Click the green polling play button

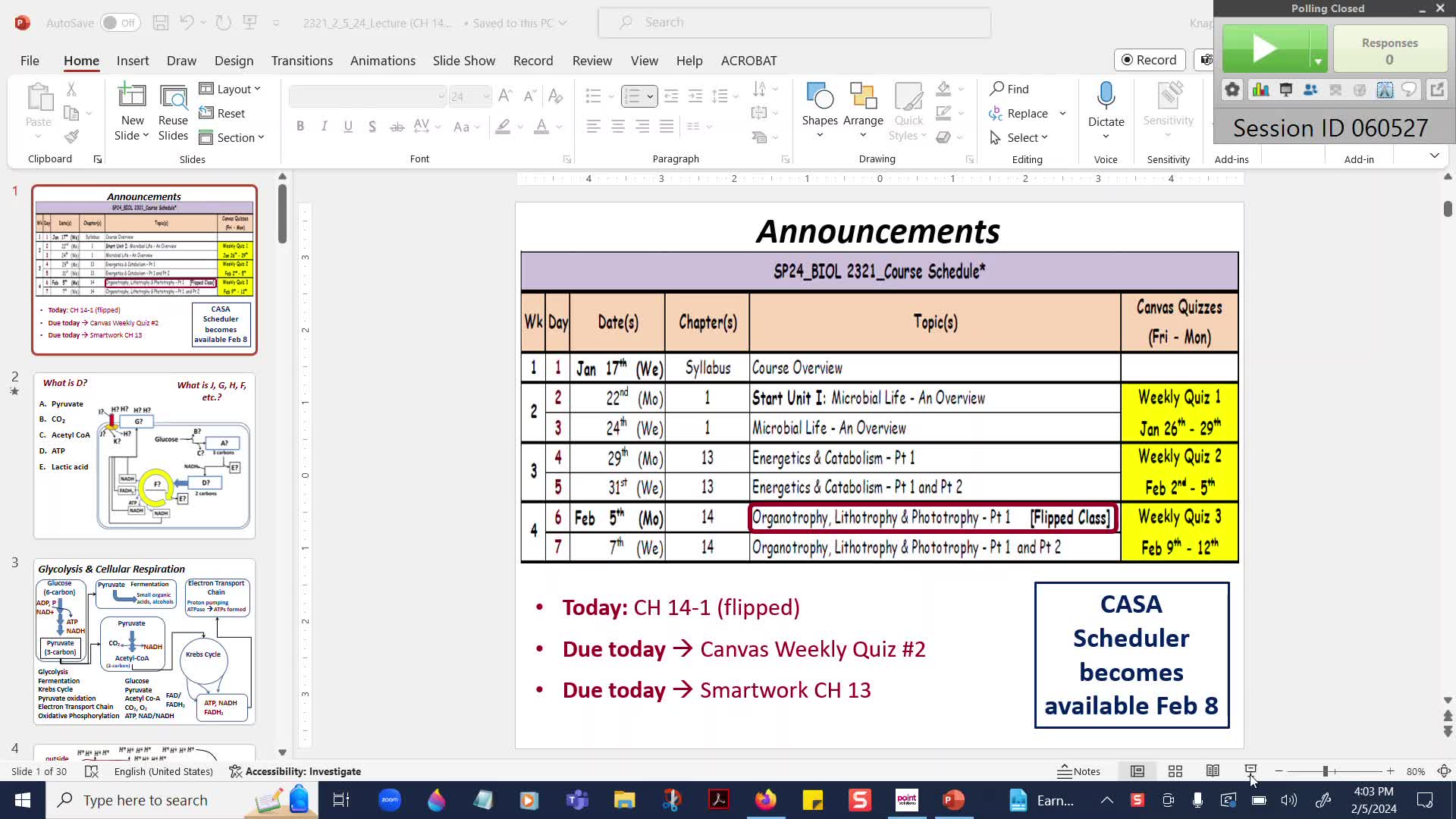tap(1264, 49)
